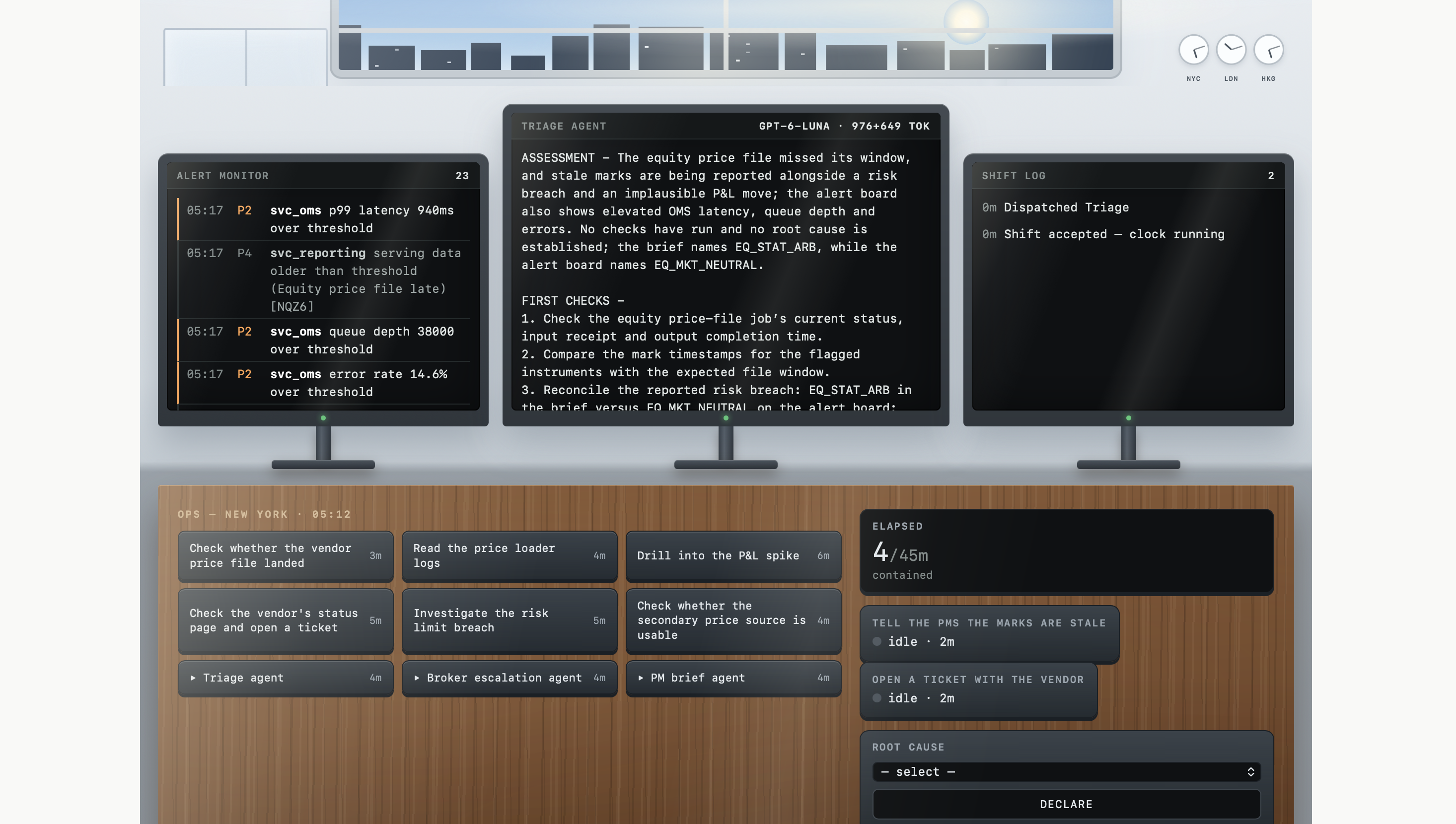Click 'Check whether the secondary price source is usable'

(733, 620)
